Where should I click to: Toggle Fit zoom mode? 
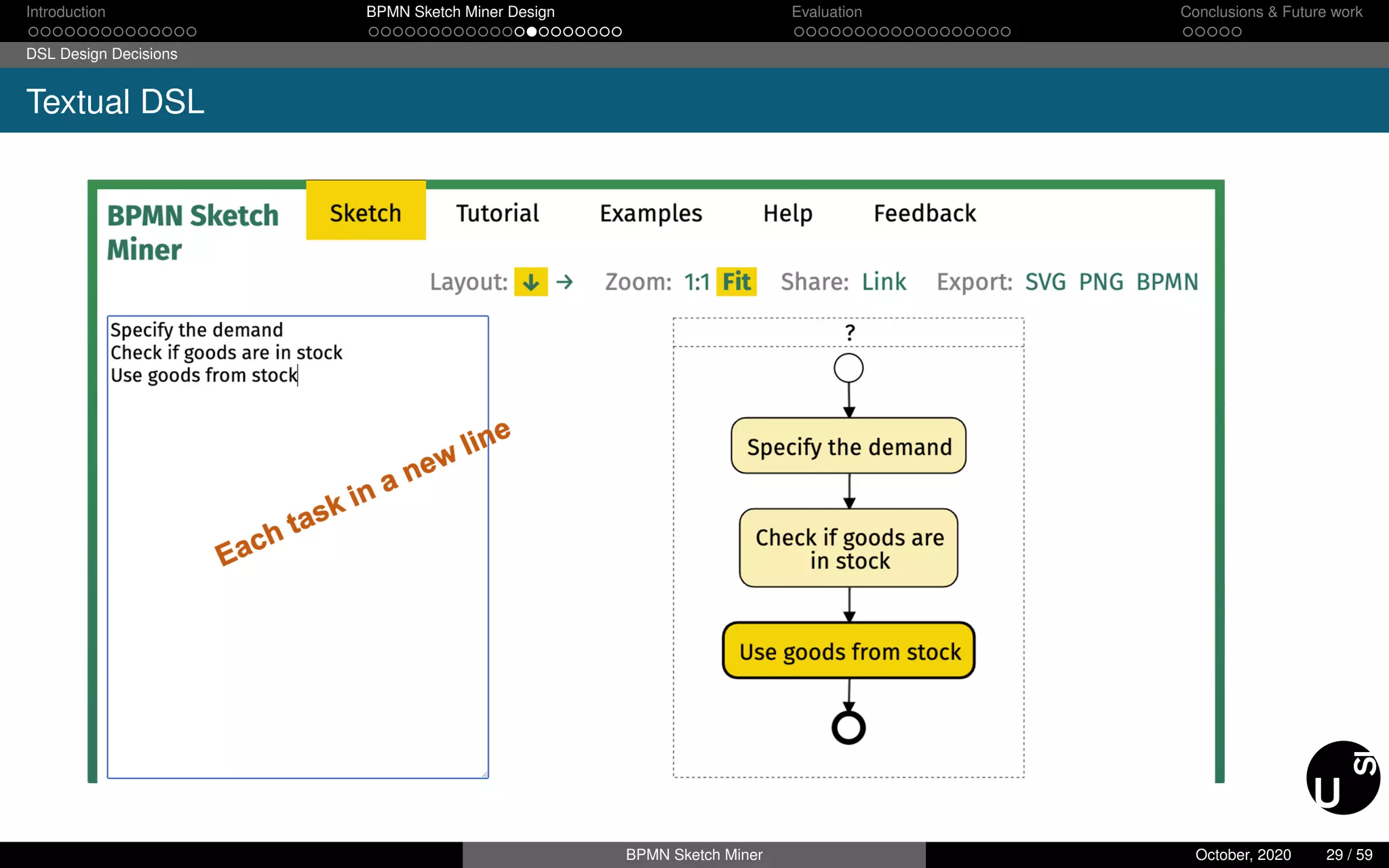click(737, 281)
